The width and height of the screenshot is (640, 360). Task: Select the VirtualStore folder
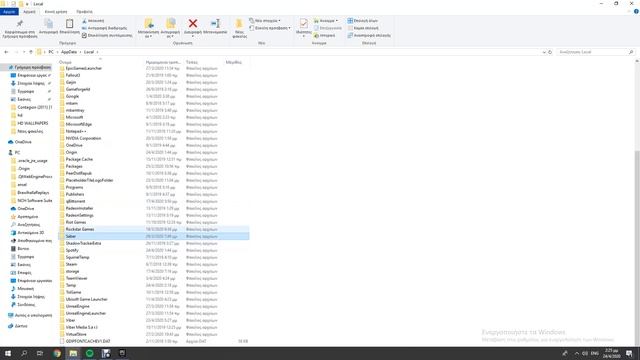76,334
